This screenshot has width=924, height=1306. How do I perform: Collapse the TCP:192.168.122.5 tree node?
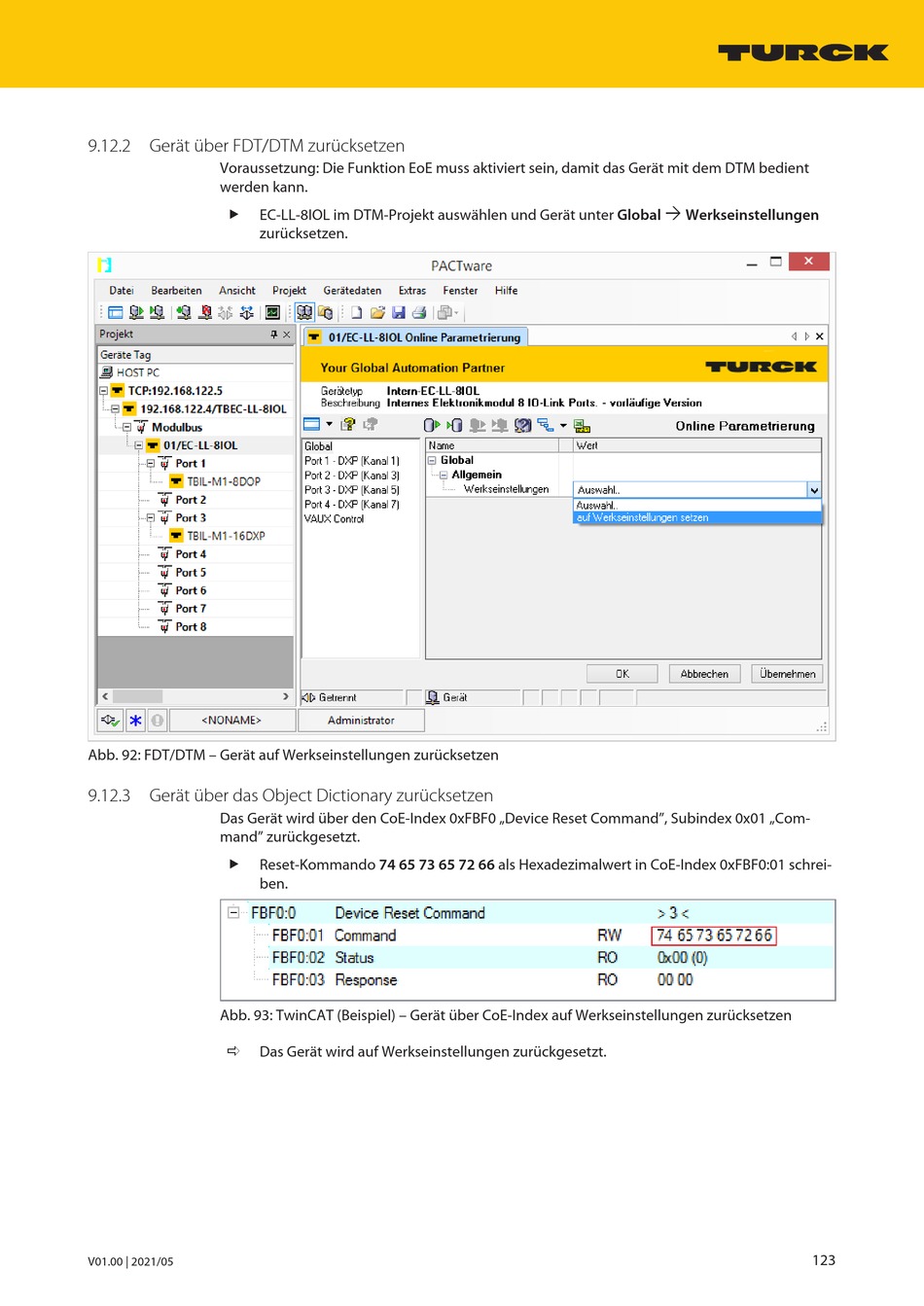103,391
